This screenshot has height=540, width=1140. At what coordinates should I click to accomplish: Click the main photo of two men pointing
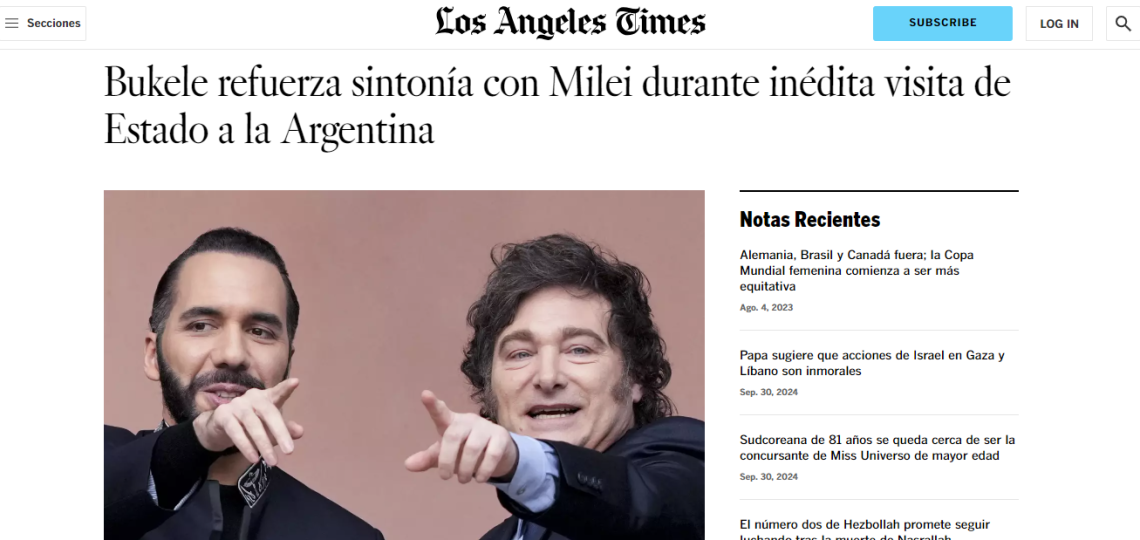tap(404, 365)
